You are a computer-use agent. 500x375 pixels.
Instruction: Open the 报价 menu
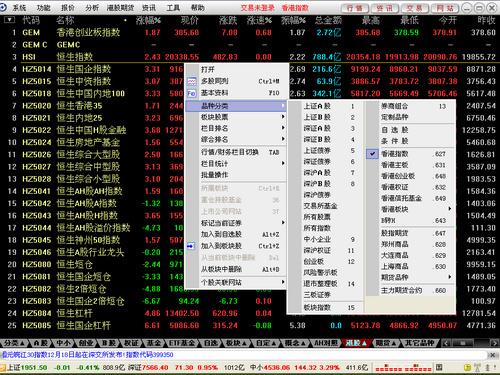tap(68, 7)
